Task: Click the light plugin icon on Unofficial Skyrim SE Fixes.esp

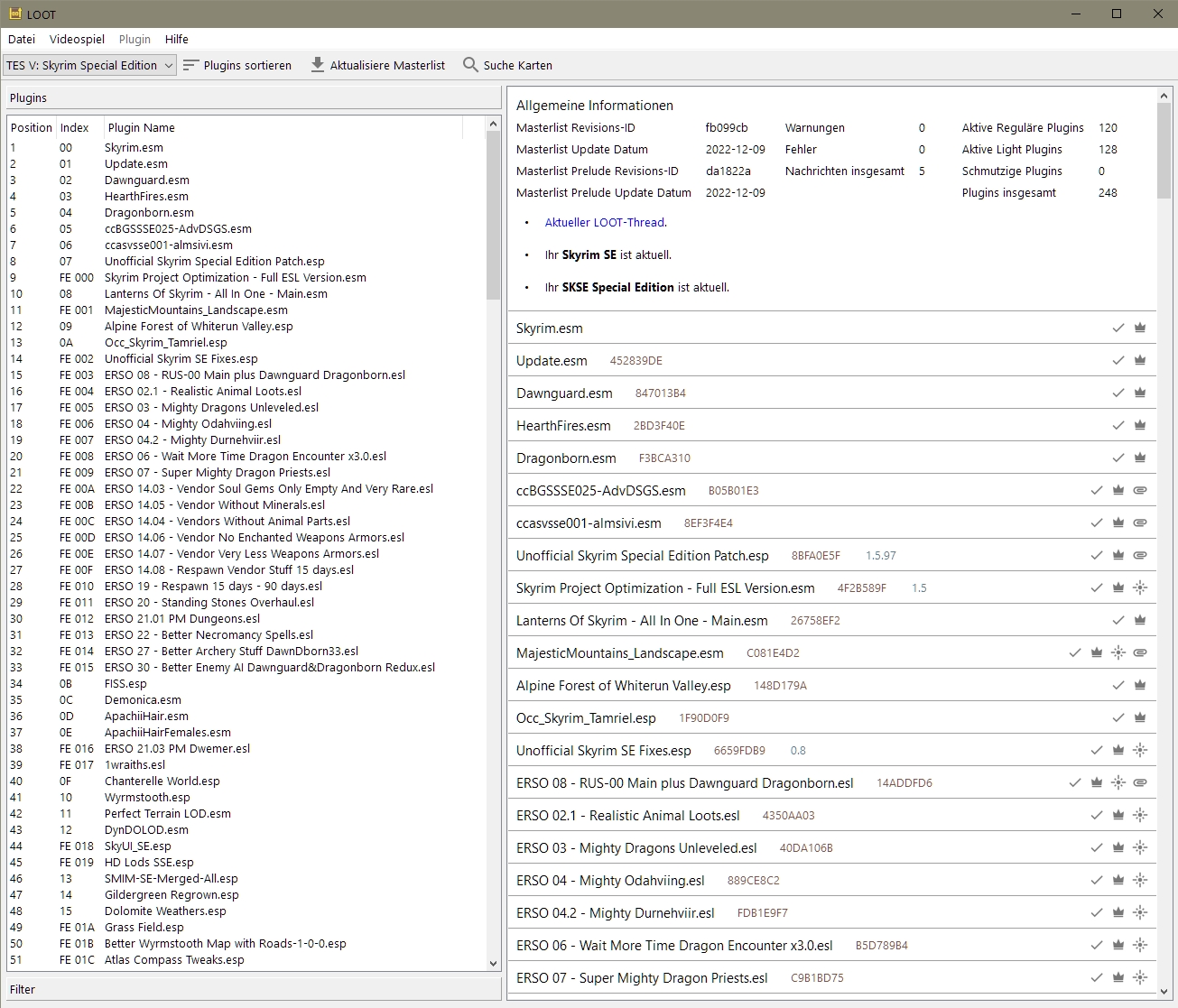Action: (x=1140, y=751)
